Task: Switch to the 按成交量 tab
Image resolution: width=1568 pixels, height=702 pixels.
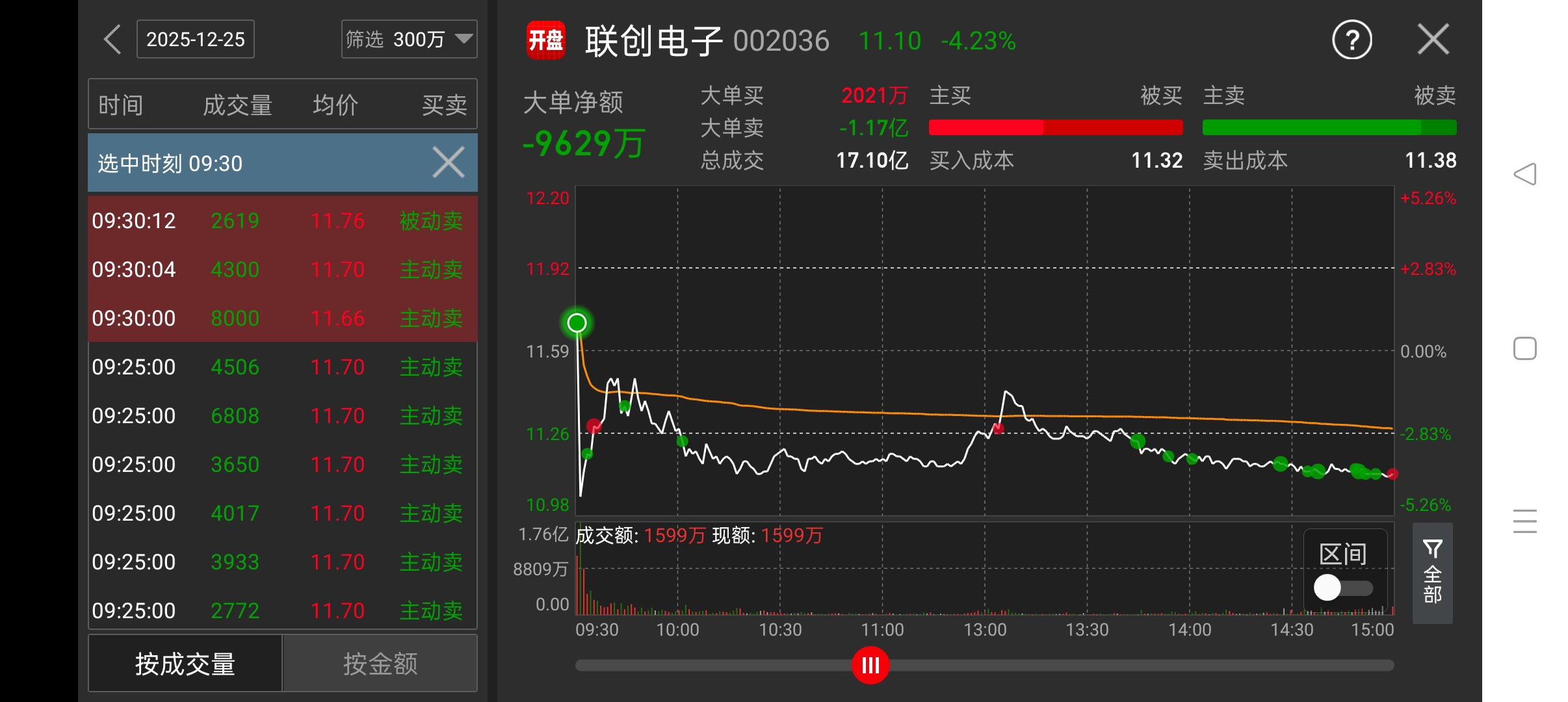Action: (x=185, y=664)
